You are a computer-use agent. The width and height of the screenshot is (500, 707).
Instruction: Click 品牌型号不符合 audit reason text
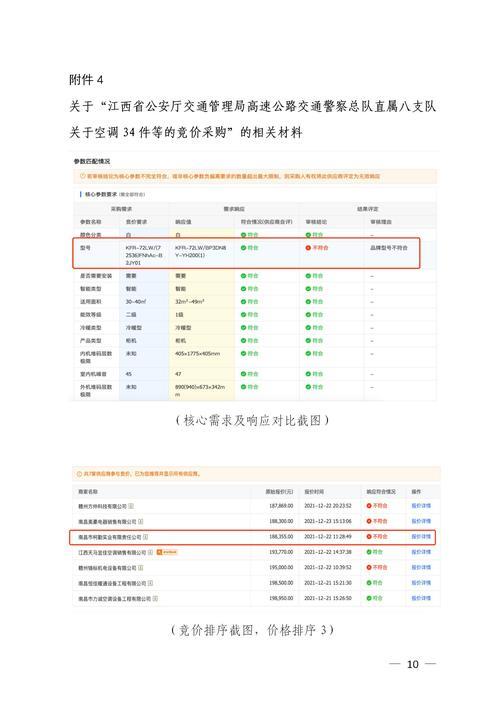tap(389, 248)
